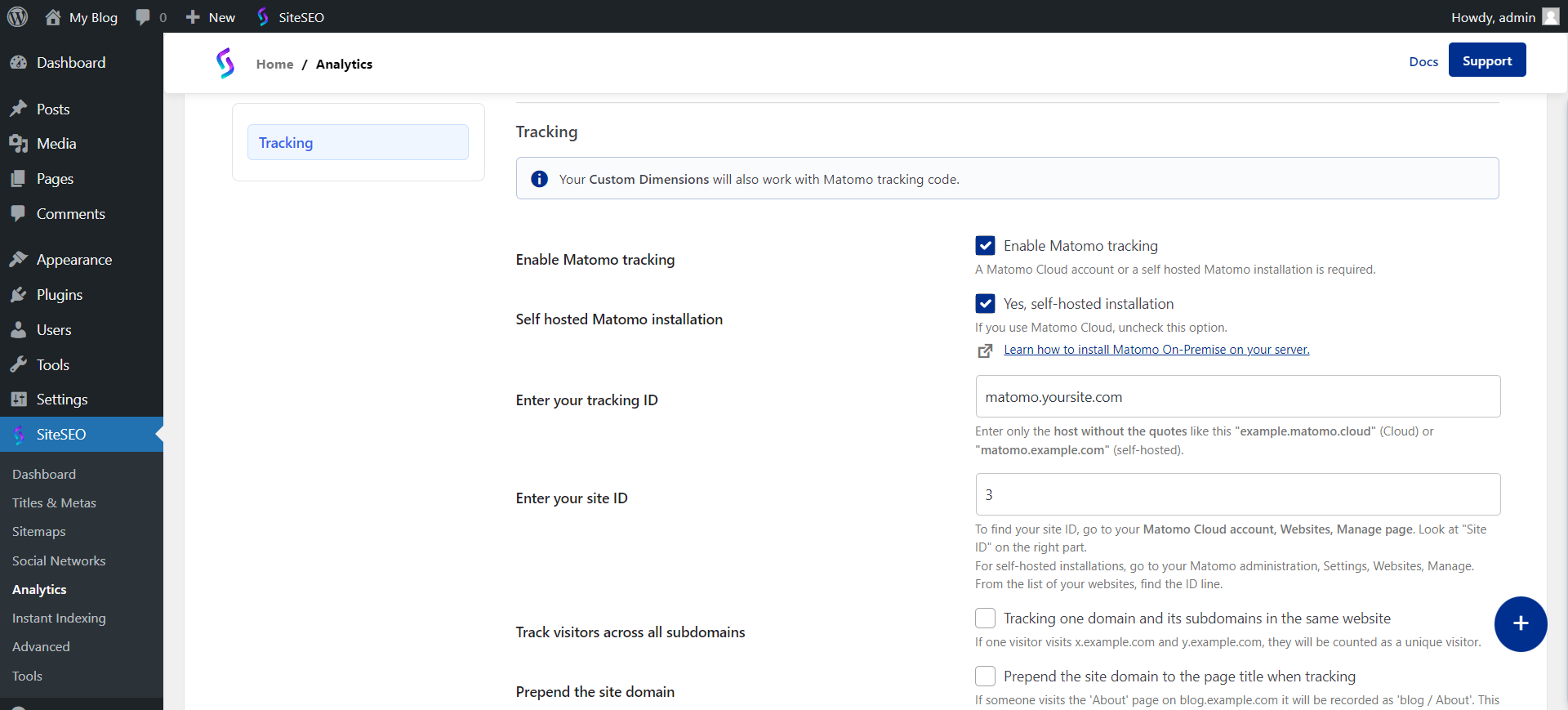Image resolution: width=1568 pixels, height=710 pixels.
Task: Open My Blog home icon
Action: point(53,16)
